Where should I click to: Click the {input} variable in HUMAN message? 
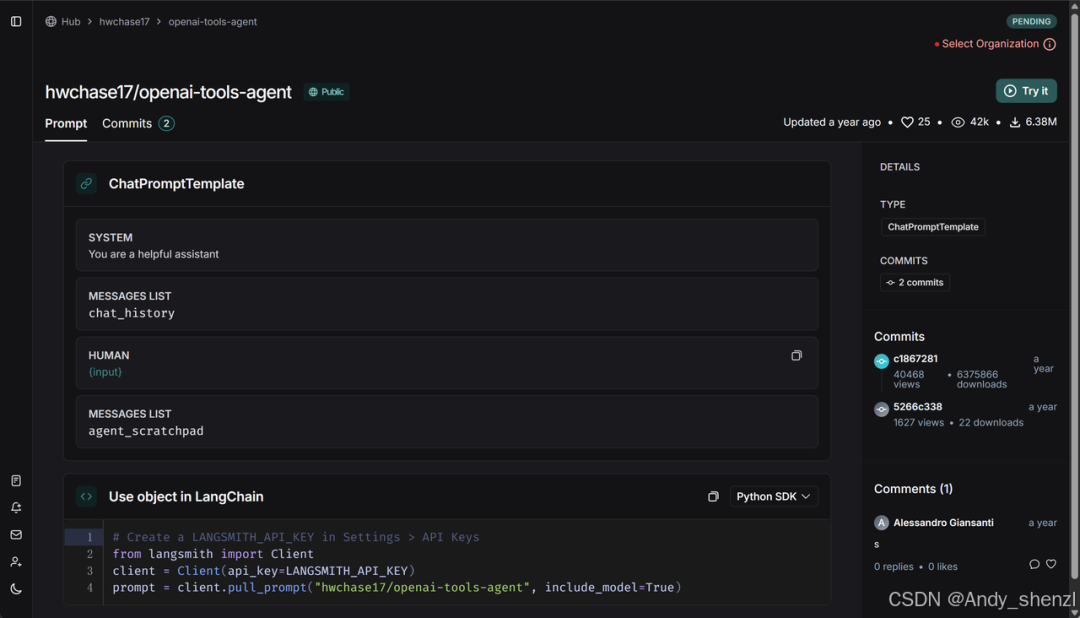click(x=105, y=372)
